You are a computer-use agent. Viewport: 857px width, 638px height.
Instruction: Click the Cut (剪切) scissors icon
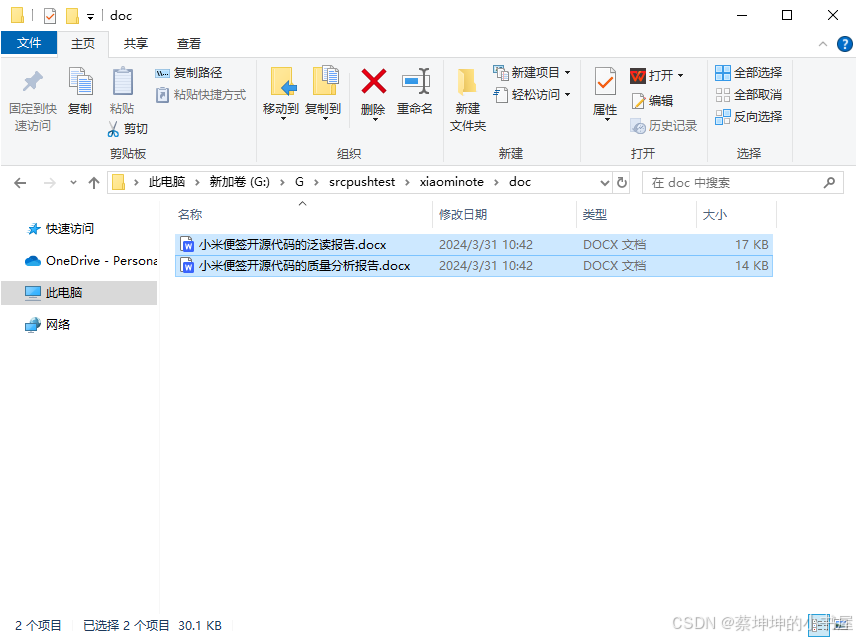tap(113, 129)
